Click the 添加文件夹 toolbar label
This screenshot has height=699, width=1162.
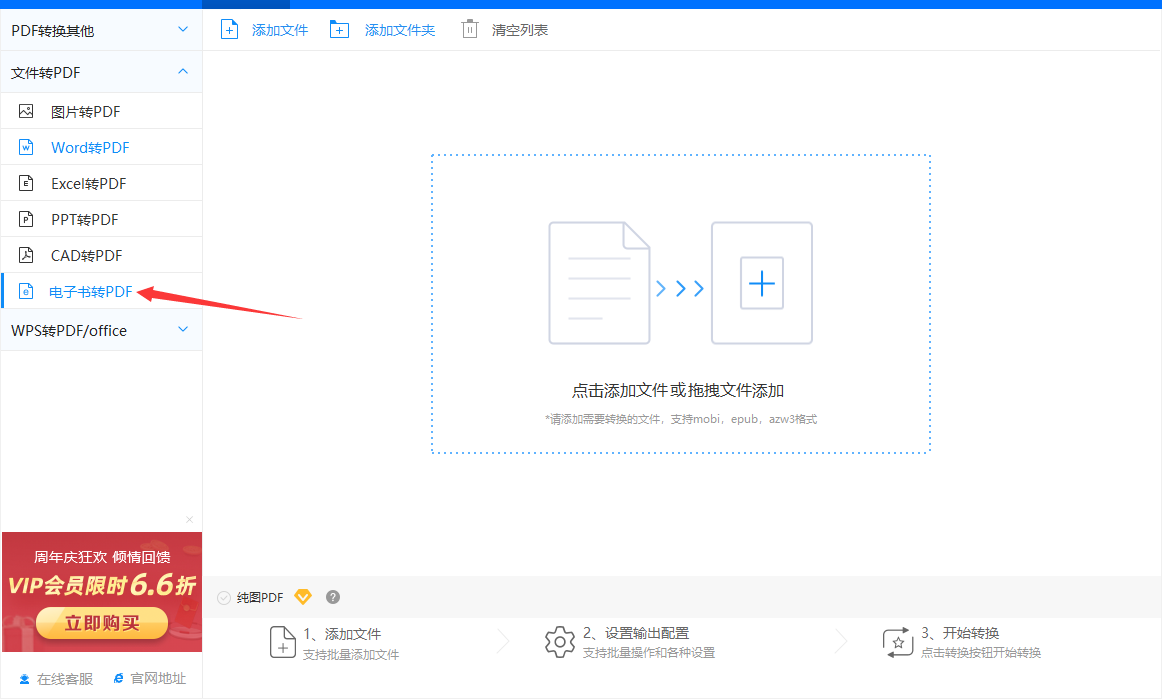click(x=399, y=30)
